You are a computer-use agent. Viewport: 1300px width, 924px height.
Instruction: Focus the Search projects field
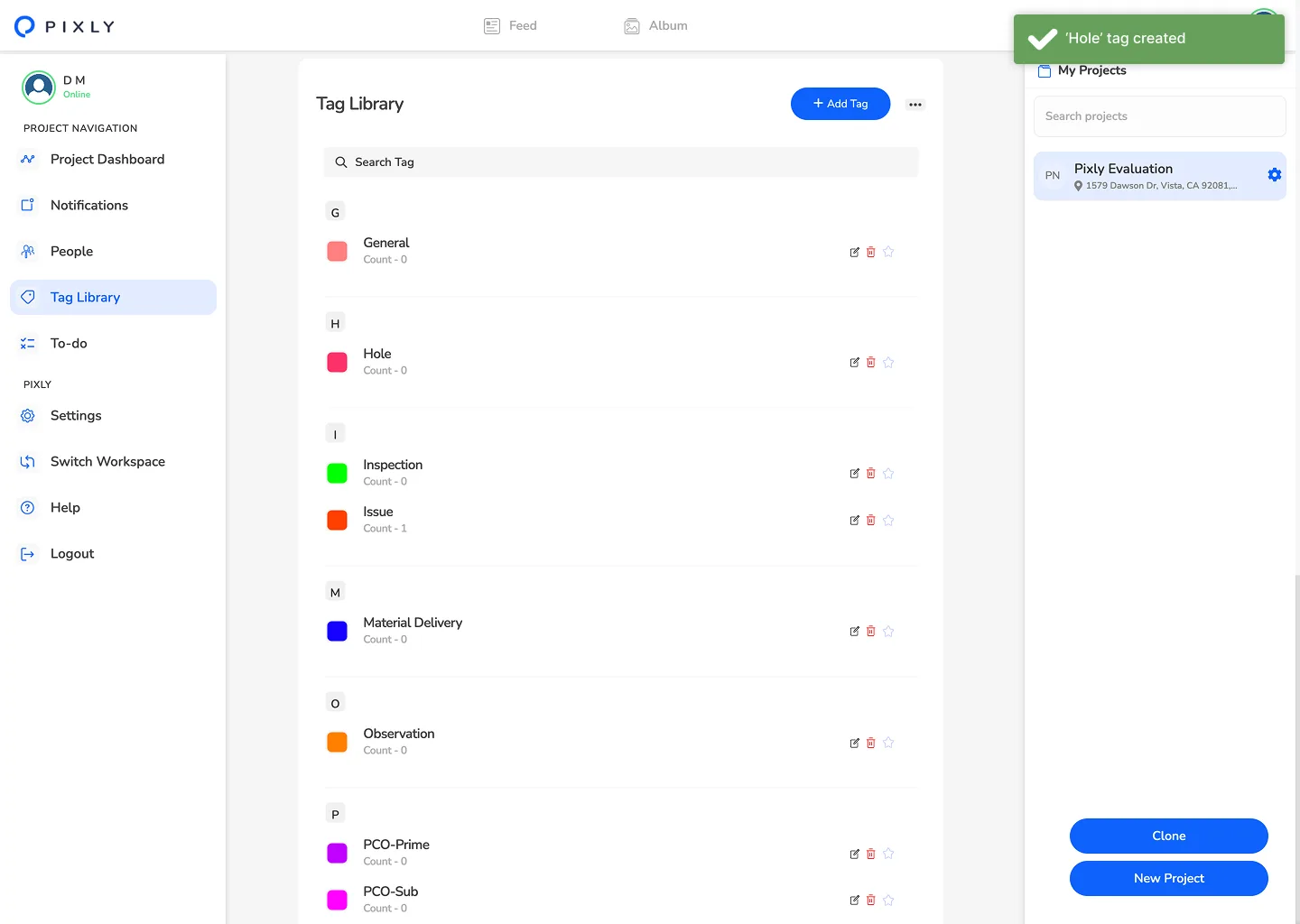tap(1160, 116)
